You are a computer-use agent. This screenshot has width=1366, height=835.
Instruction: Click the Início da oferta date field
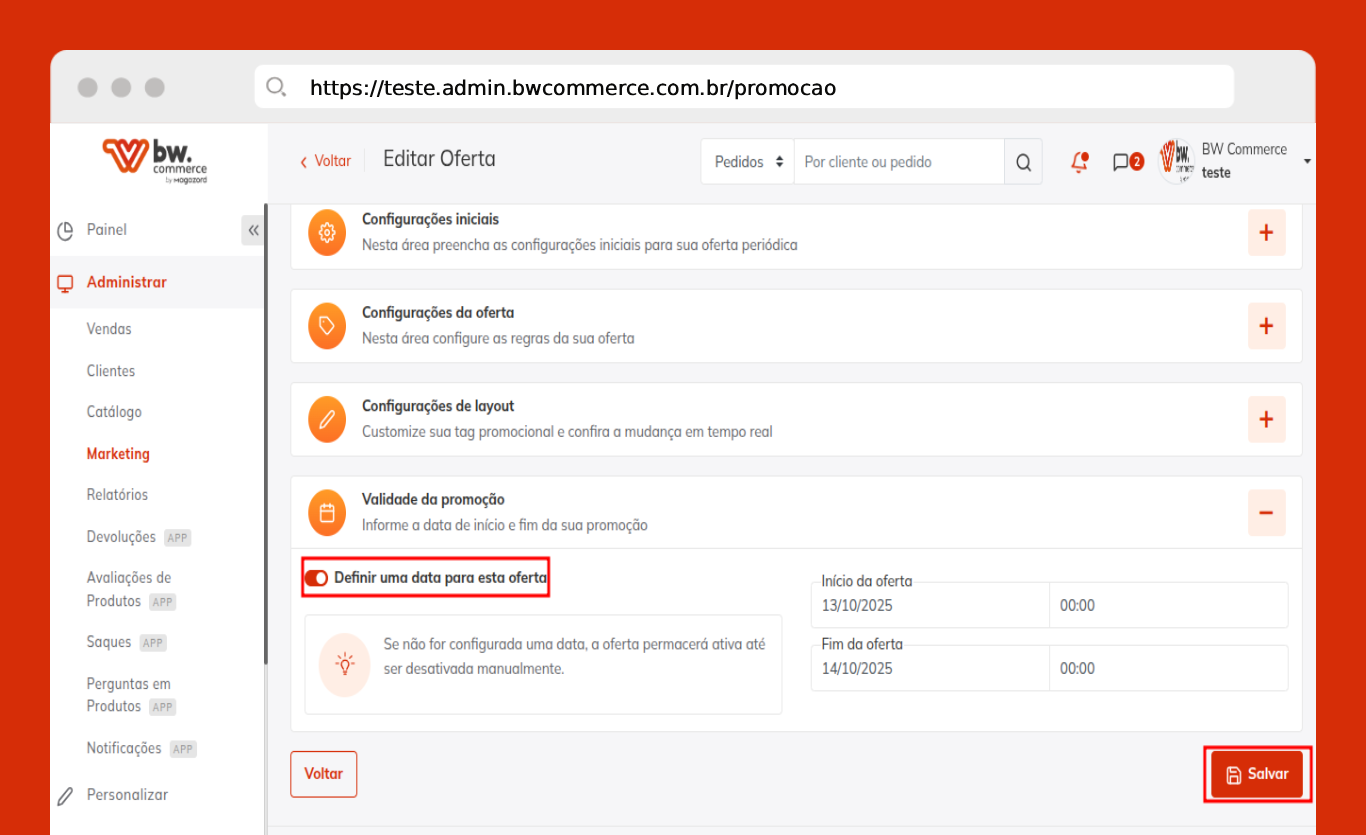[x=930, y=606]
